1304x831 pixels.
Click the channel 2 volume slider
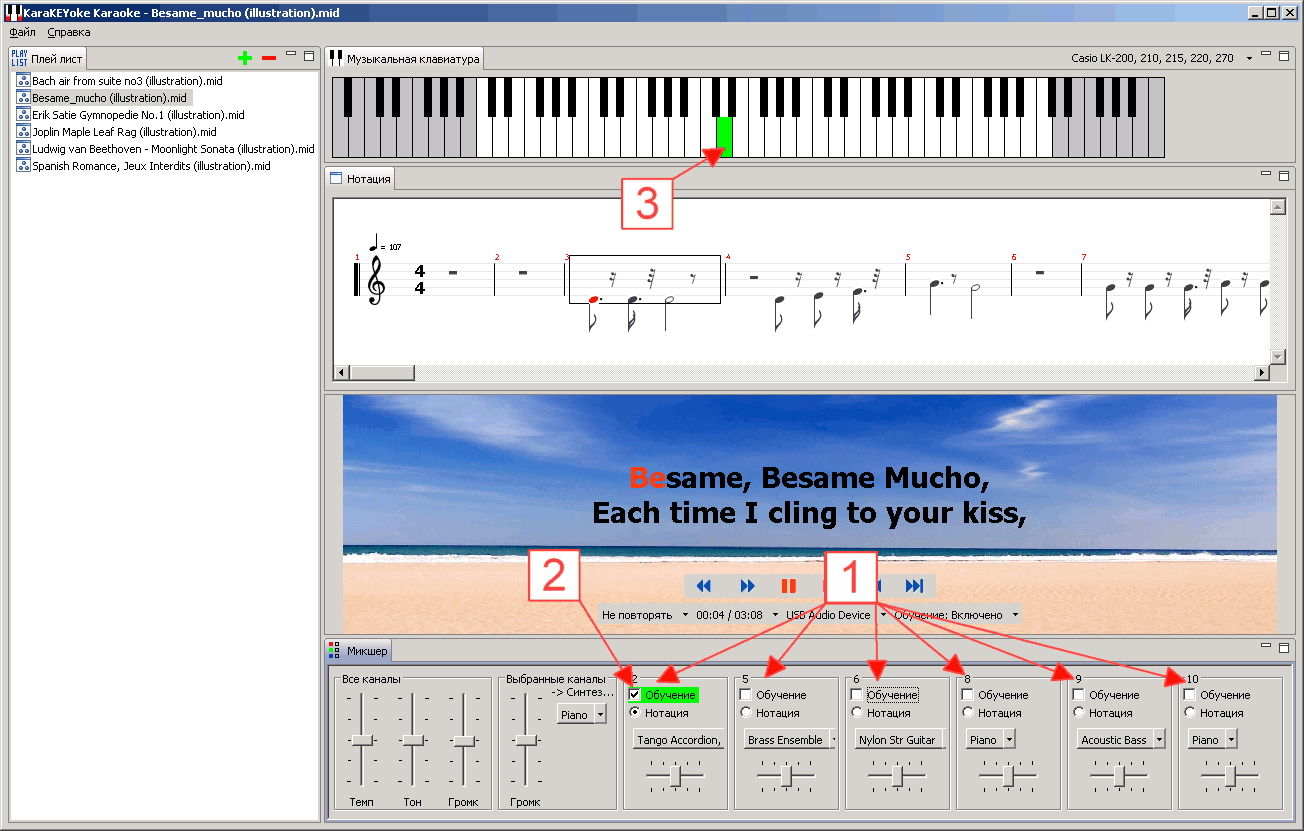[x=677, y=774]
